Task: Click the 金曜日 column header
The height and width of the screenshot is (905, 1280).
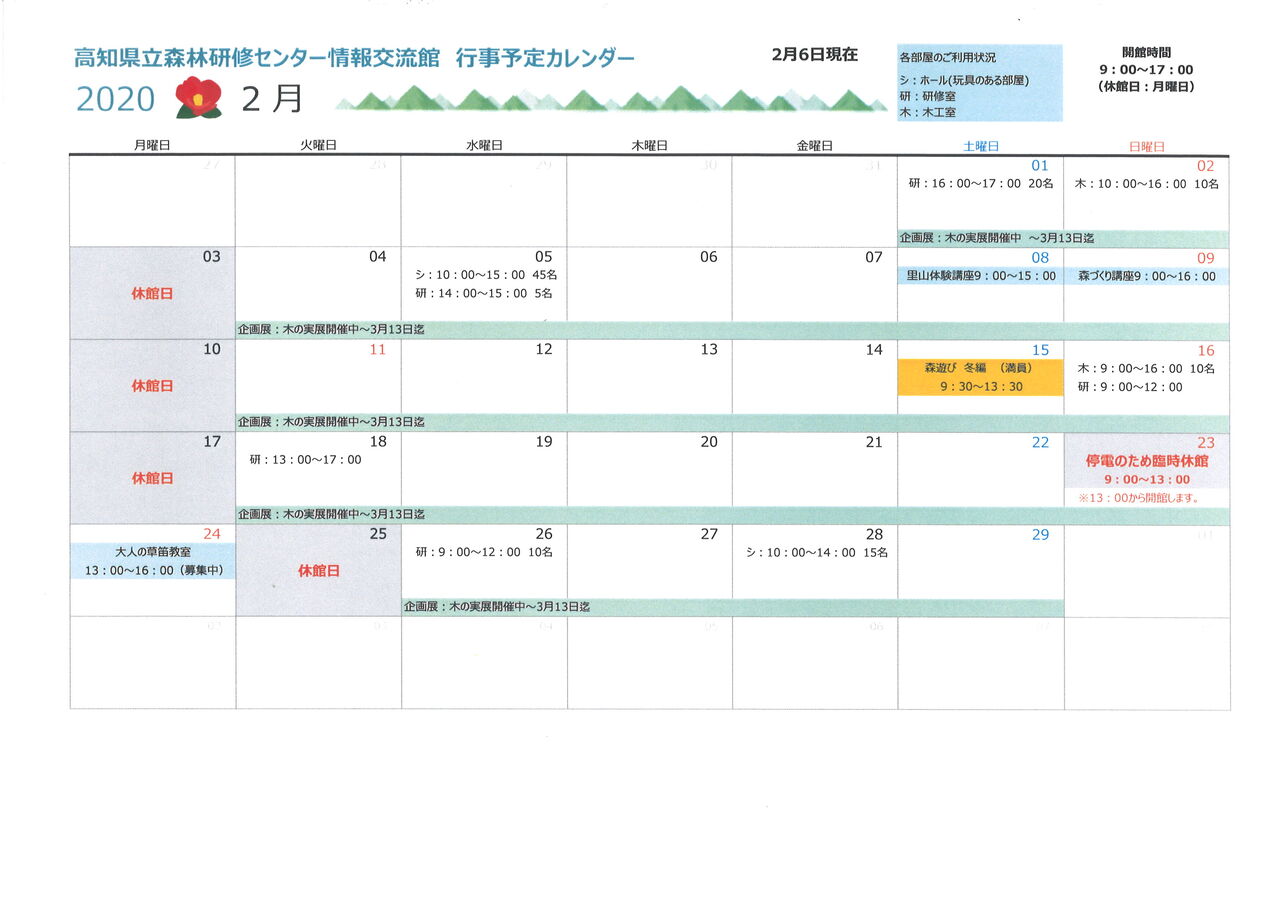Action: (815, 146)
